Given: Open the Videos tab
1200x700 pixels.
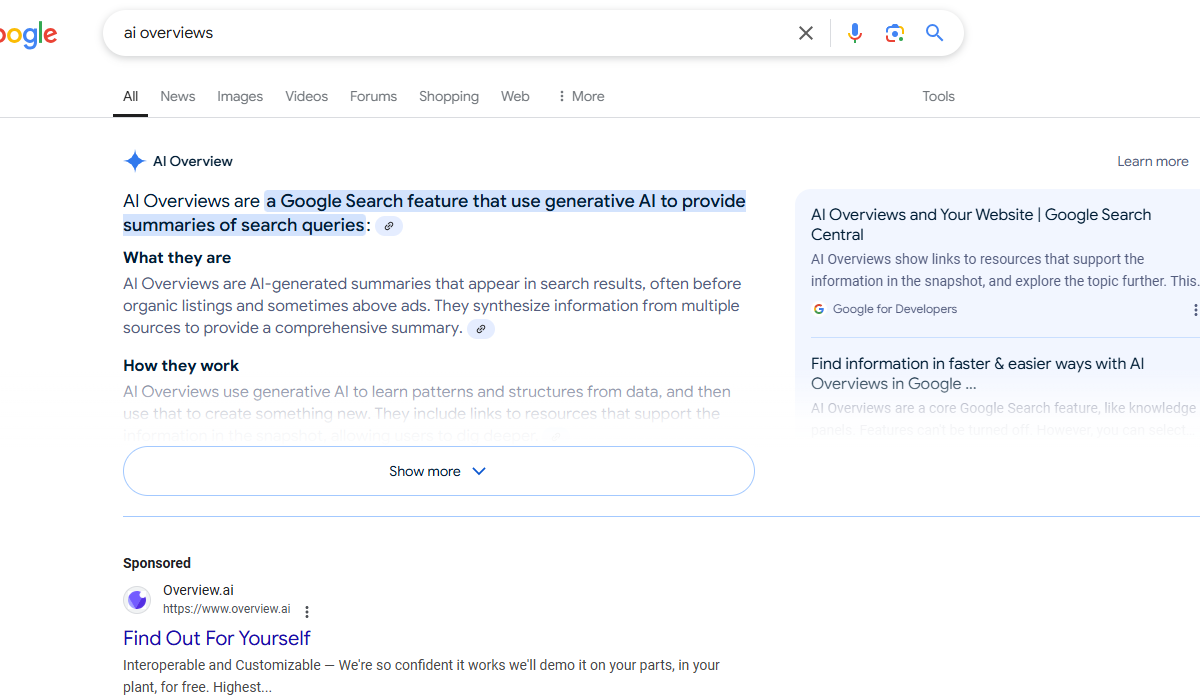Looking at the screenshot, I should (306, 96).
